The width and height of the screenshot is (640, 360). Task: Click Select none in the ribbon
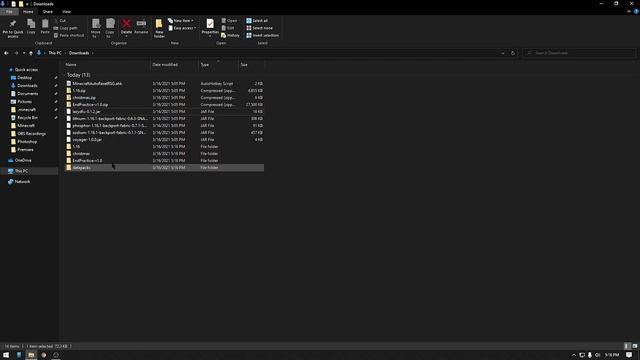(259, 28)
